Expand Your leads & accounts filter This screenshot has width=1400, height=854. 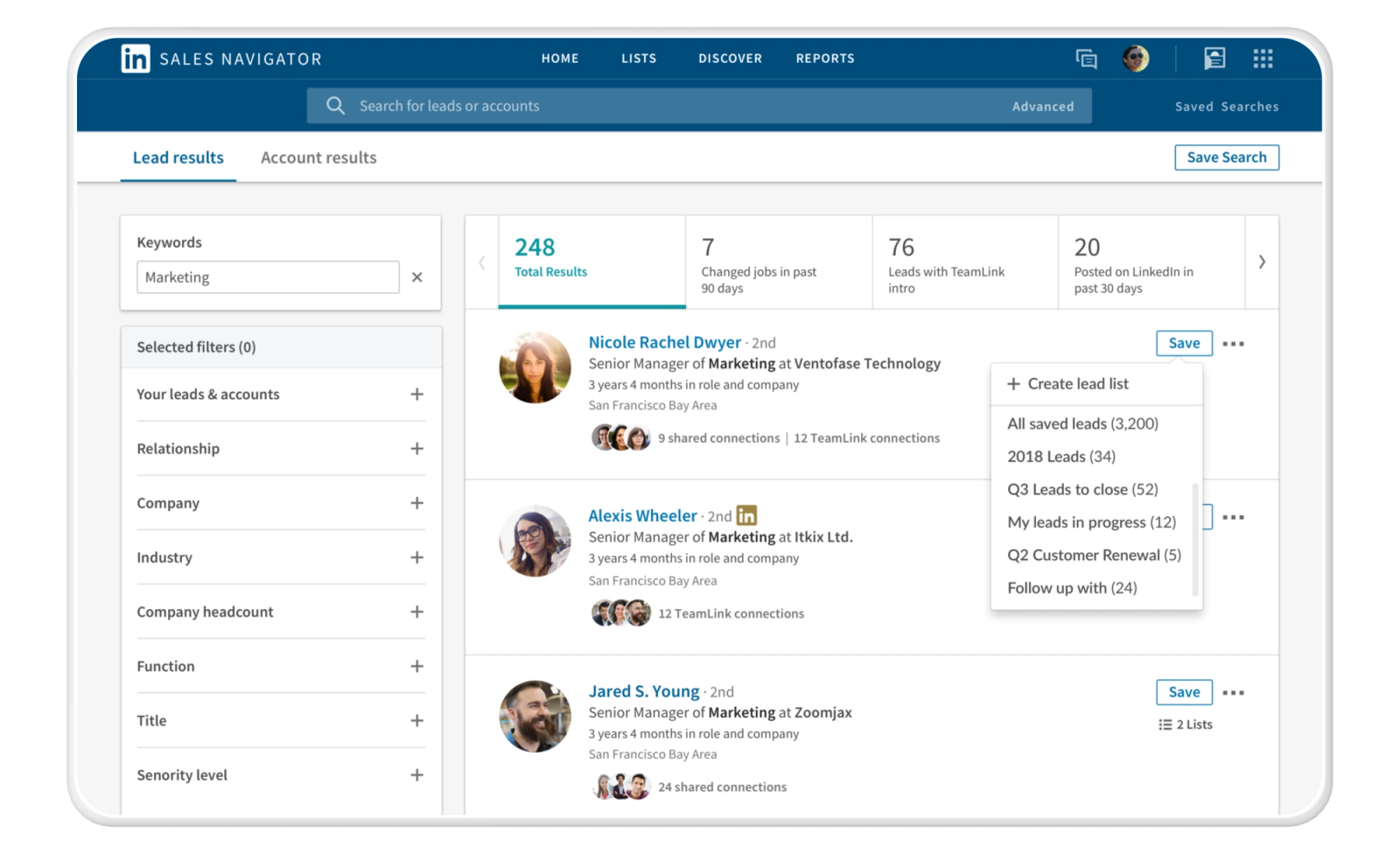pyautogui.click(x=416, y=395)
